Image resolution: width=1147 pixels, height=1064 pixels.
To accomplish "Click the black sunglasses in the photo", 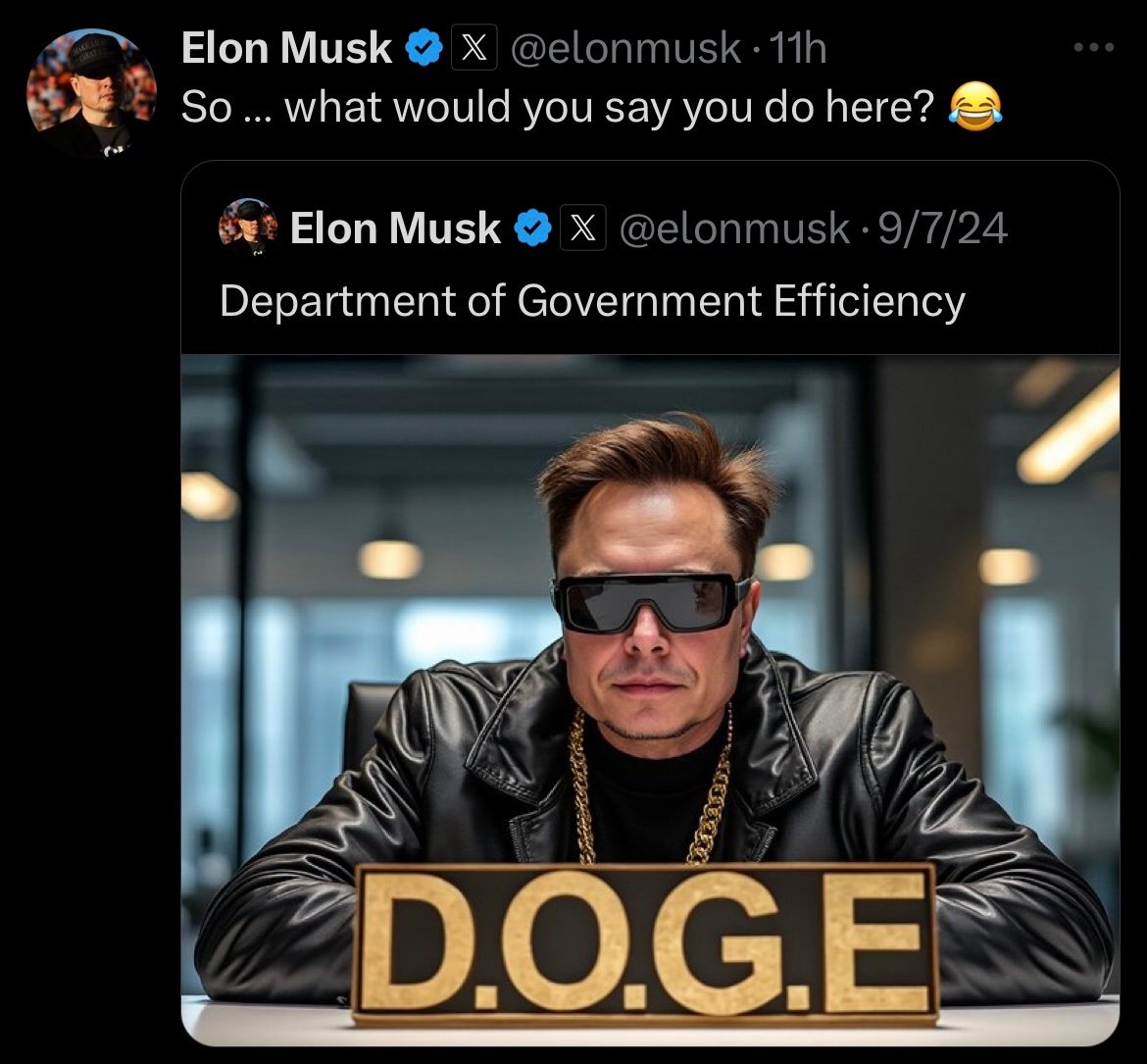I will pos(650,603).
